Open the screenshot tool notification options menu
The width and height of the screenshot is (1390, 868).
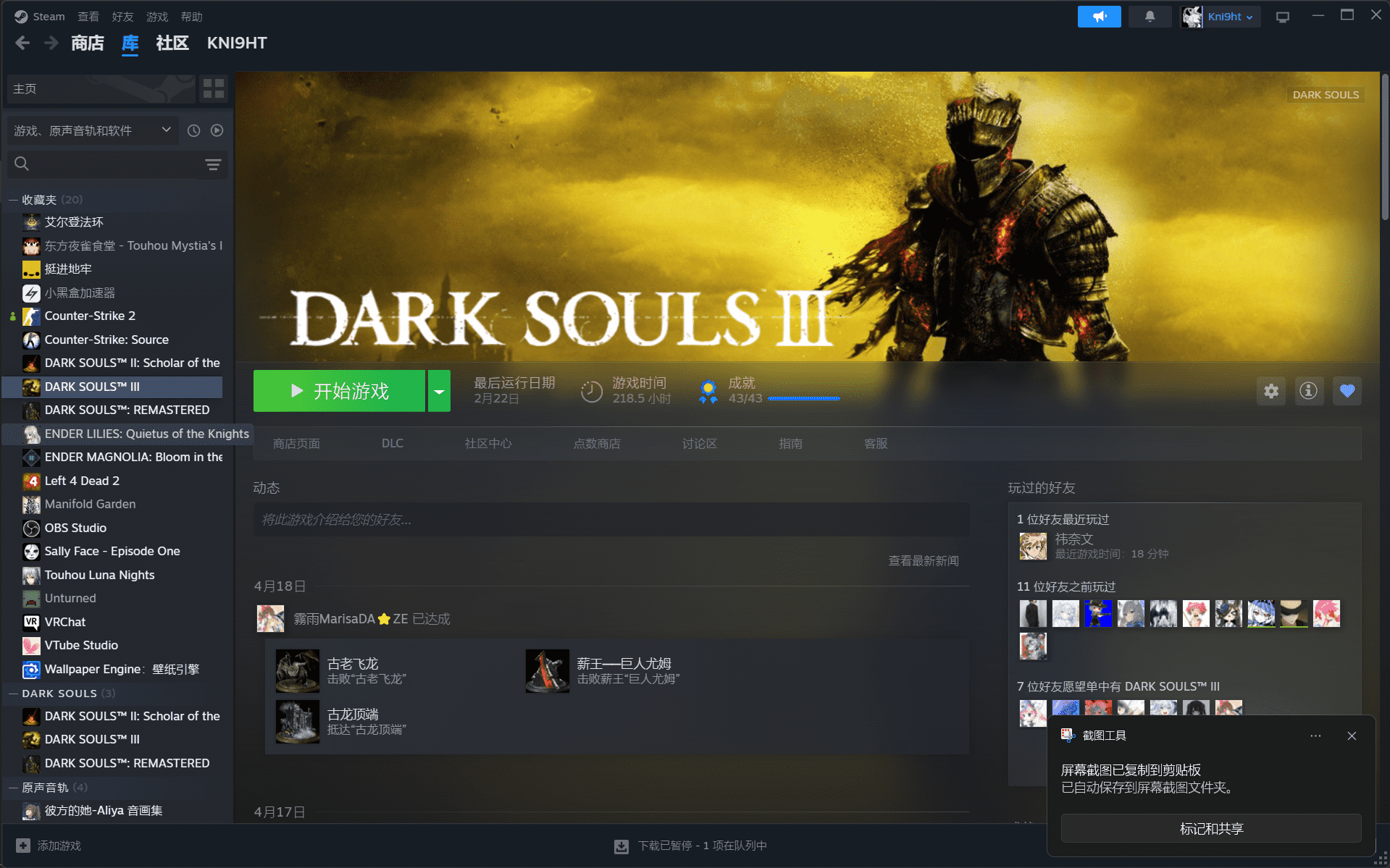pos(1315,736)
